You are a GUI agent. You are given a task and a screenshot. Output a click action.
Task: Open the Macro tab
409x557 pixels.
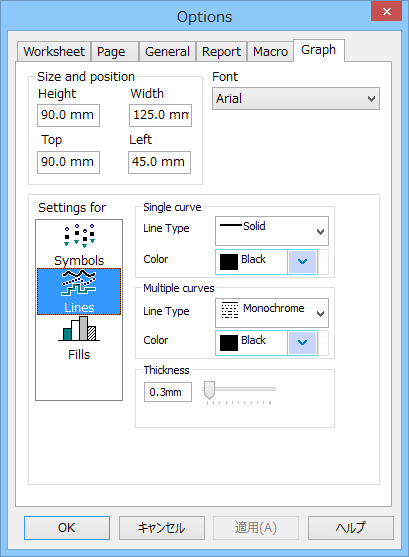(x=270, y=52)
